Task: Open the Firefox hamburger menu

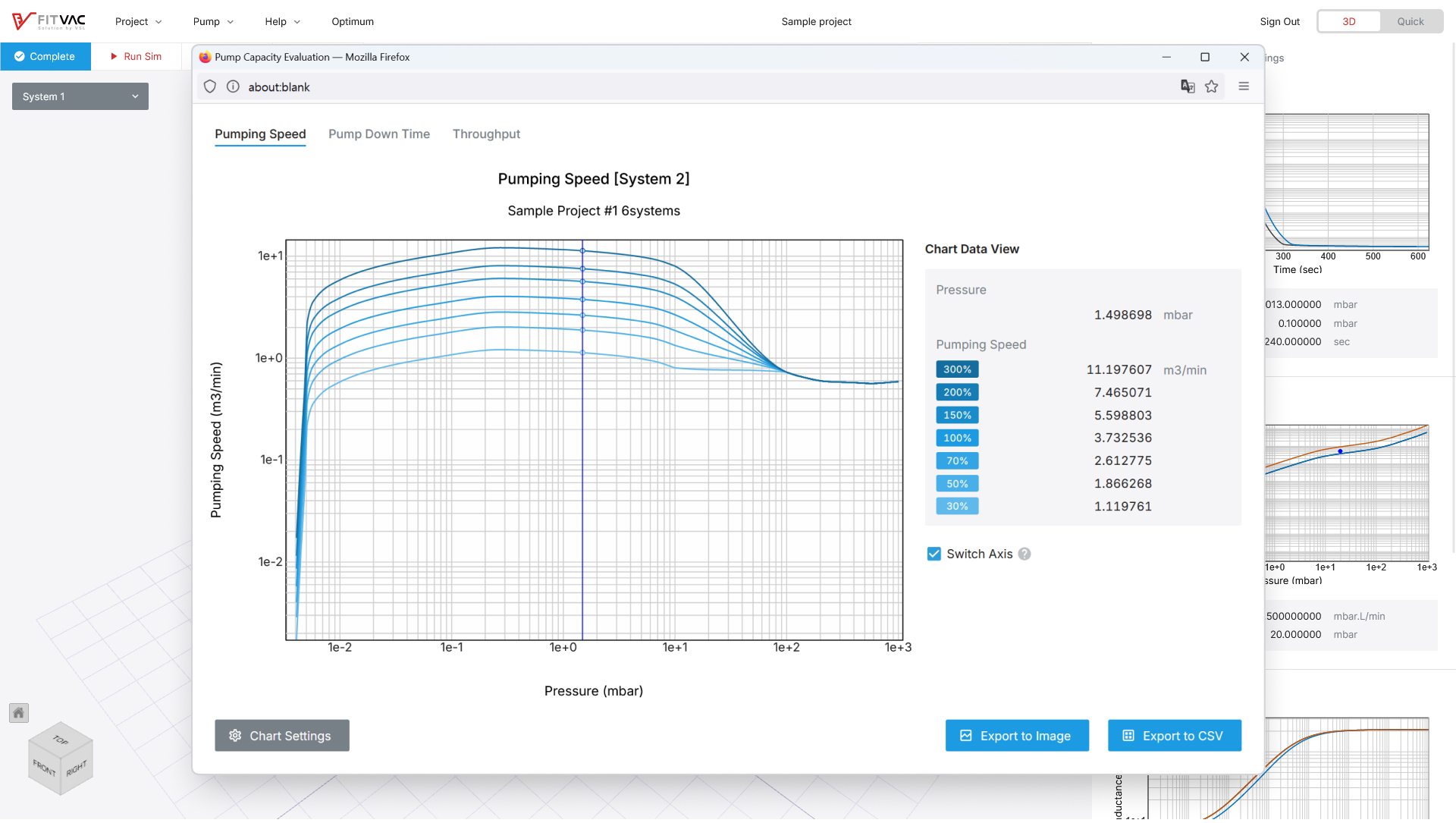Action: coord(1244,86)
